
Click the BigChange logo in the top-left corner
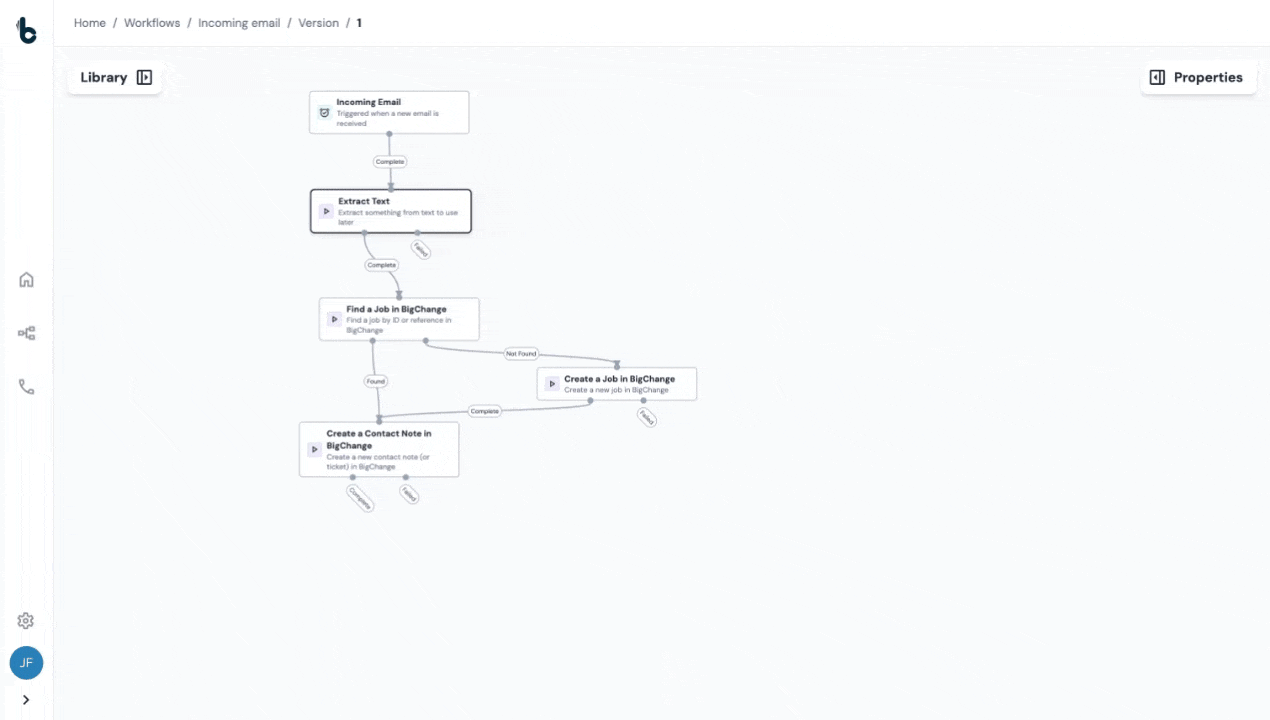tap(26, 30)
